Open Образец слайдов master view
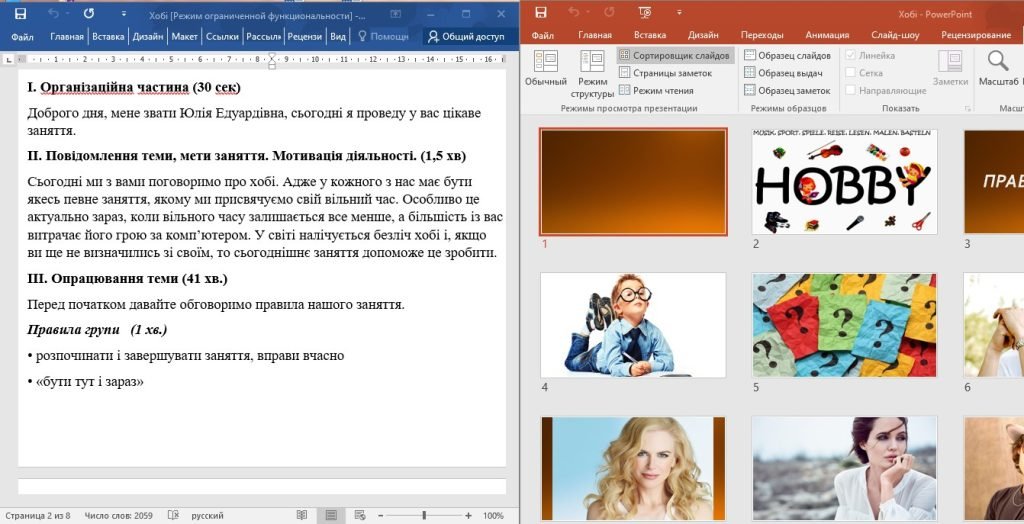The width and height of the screenshot is (1024, 524). click(788, 56)
